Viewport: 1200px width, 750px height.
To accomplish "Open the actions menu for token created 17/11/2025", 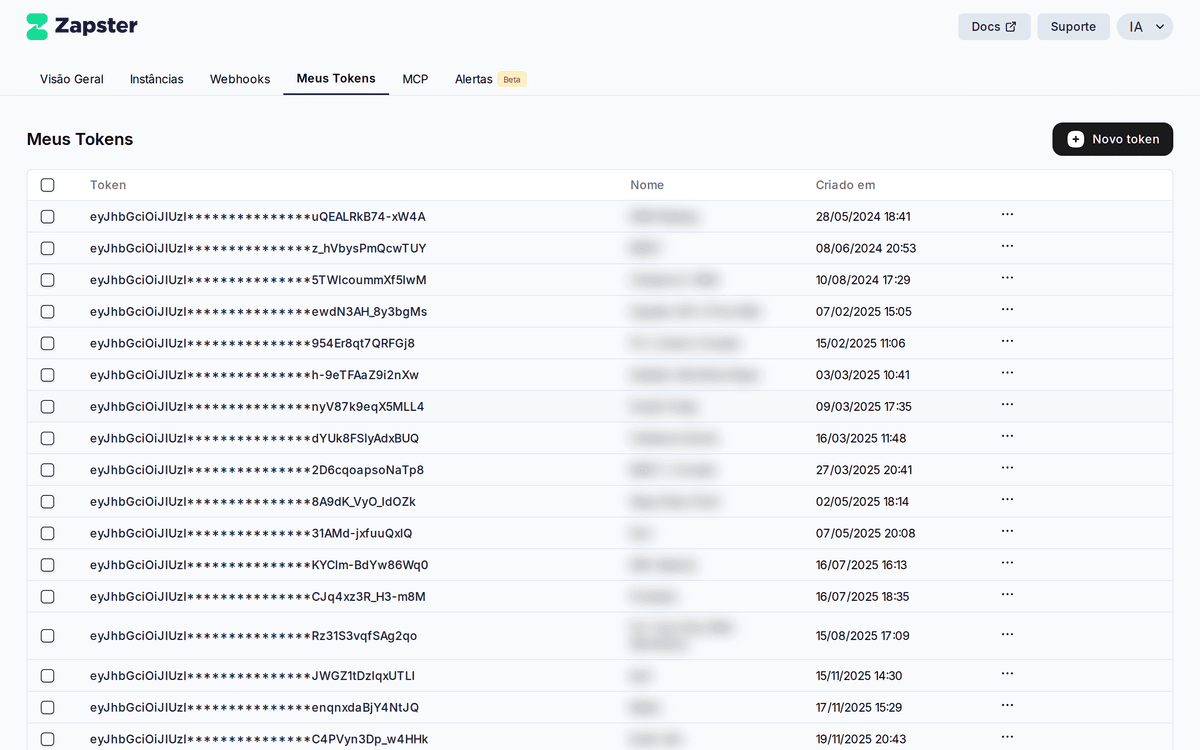I will click(x=1007, y=707).
